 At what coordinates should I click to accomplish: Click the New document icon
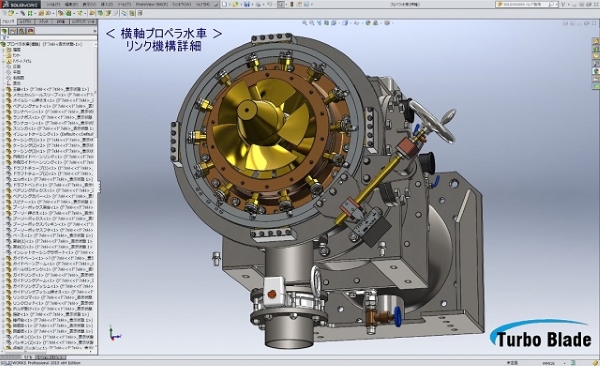click(x=224, y=4)
